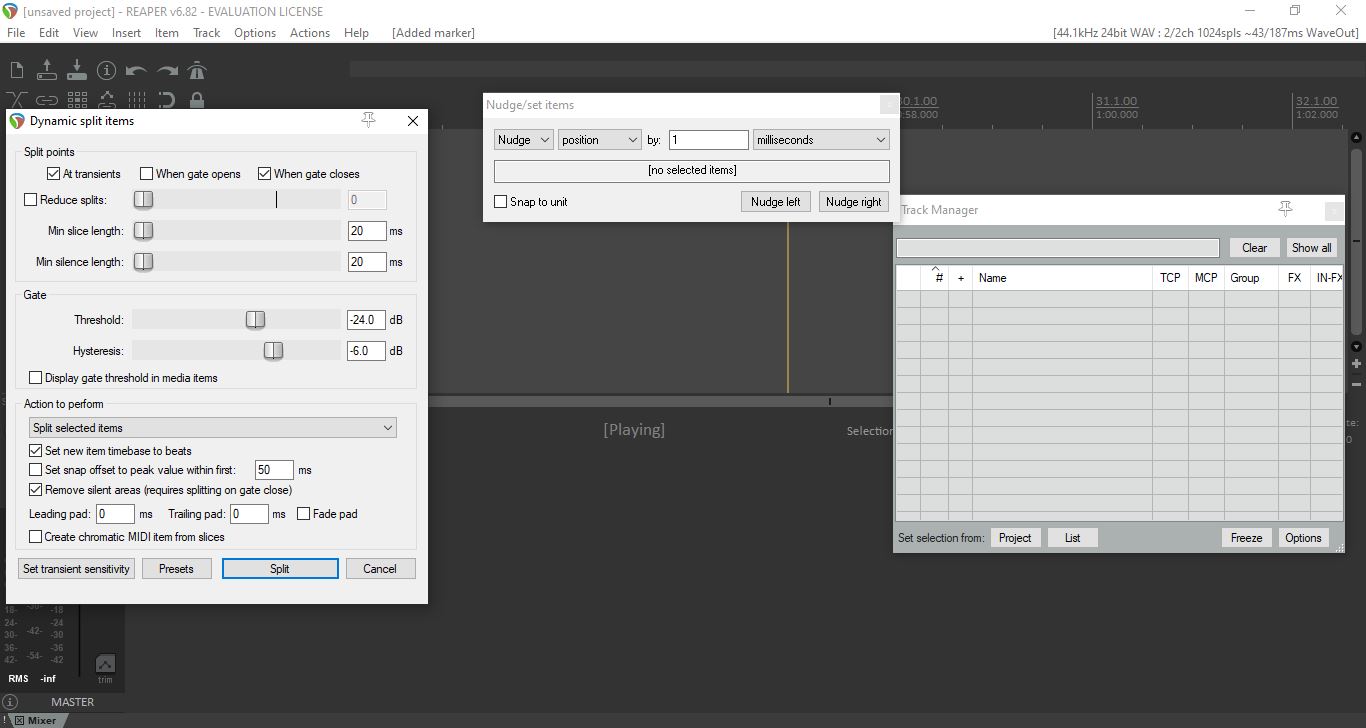Click the Split button
The height and width of the screenshot is (728, 1366).
click(x=280, y=569)
